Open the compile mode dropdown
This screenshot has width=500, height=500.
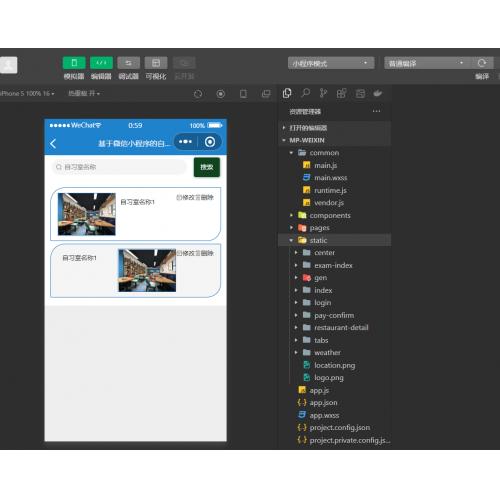click(427, 63)
